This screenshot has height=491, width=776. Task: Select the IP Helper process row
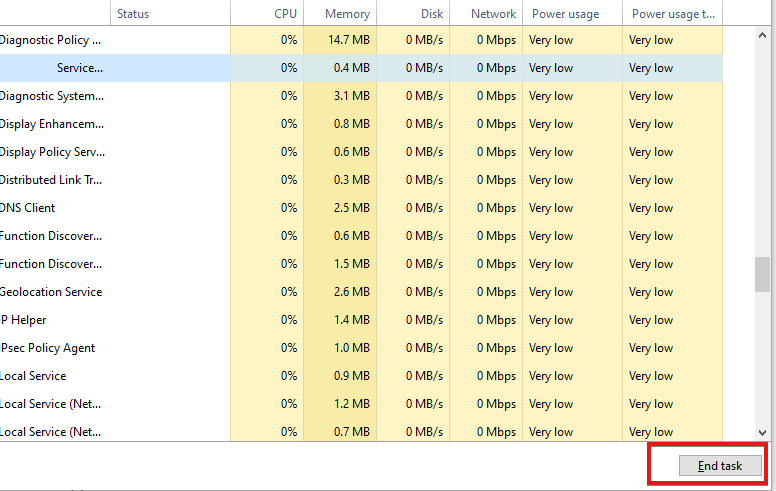25,320
